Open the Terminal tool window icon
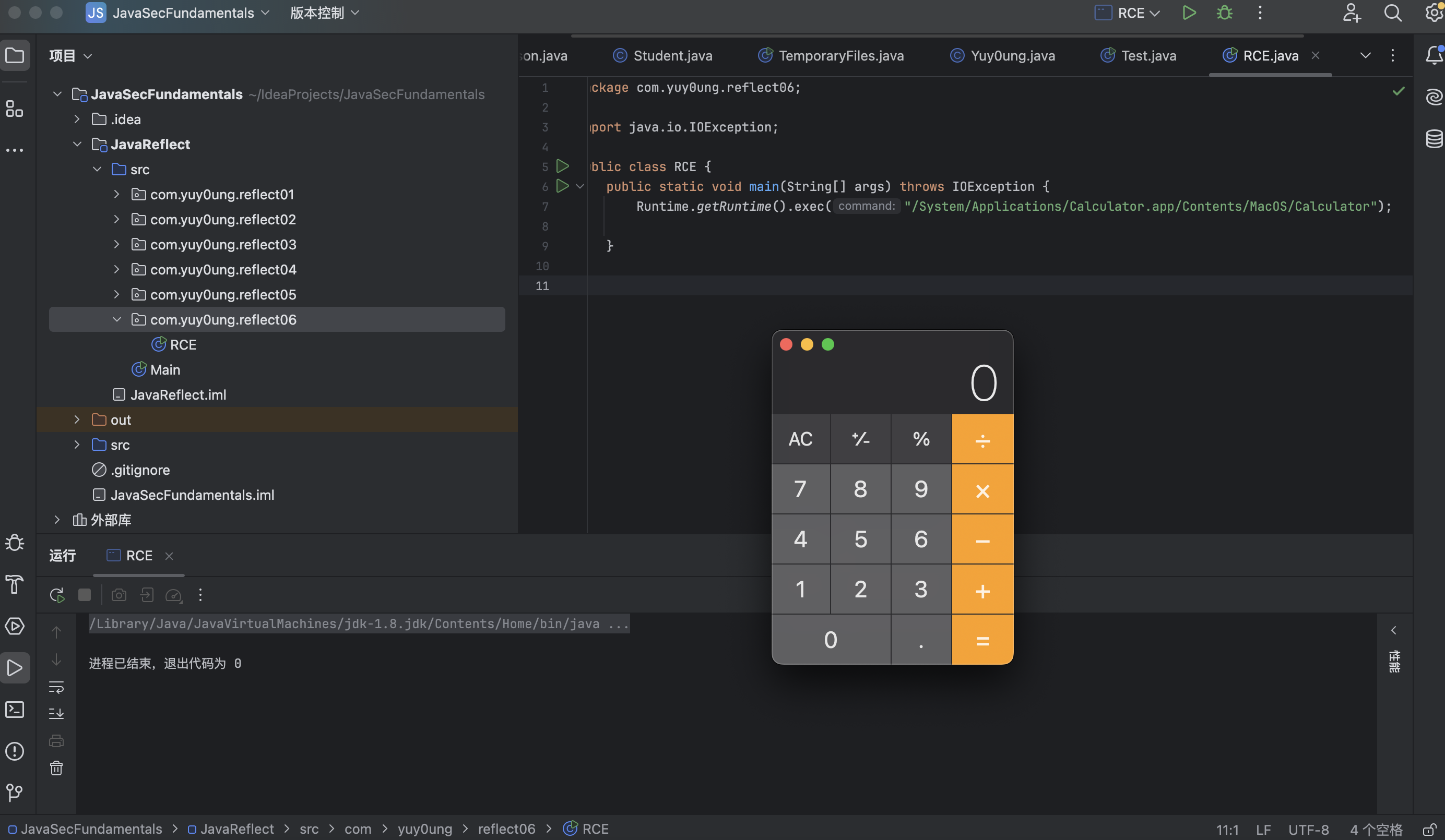The image size is (1445, 840). 15,710
